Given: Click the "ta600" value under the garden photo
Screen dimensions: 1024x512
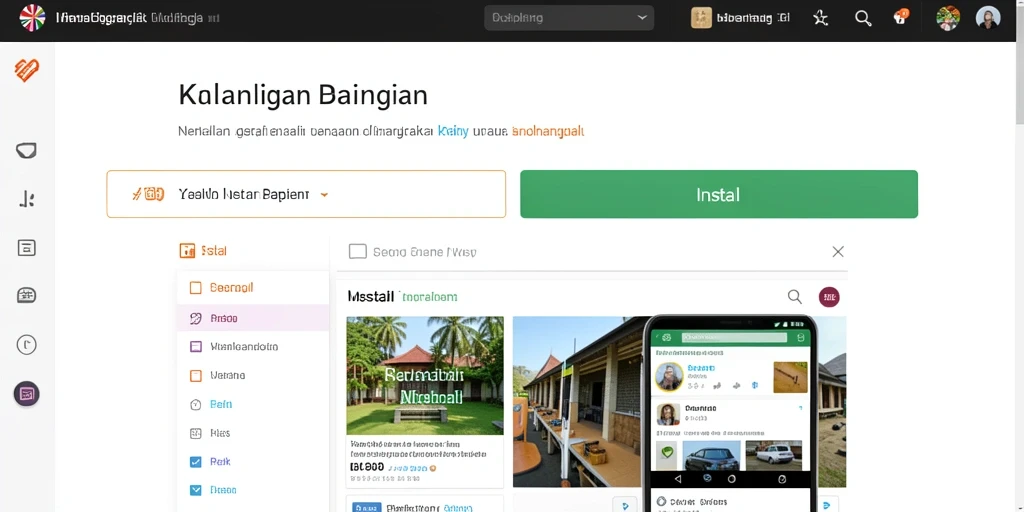Looking at the screenshot, I should (366, 468).
